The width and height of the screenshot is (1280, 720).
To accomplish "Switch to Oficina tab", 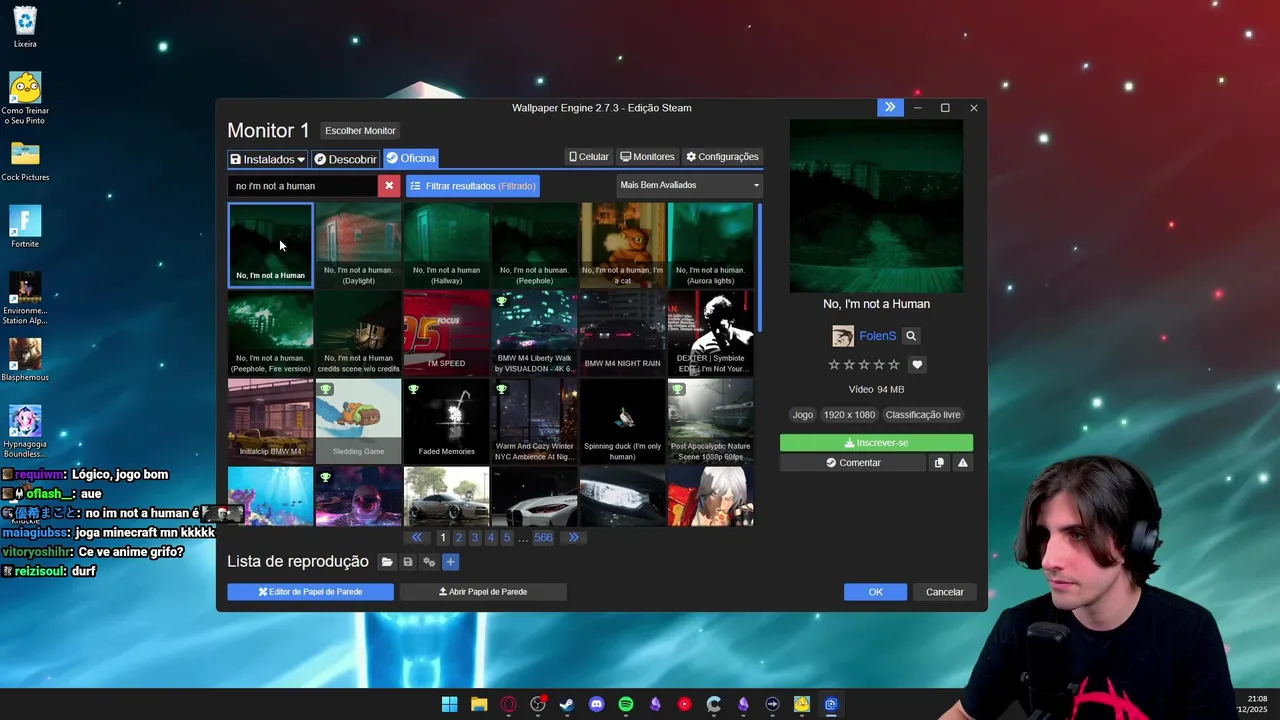I will point(411,158).
